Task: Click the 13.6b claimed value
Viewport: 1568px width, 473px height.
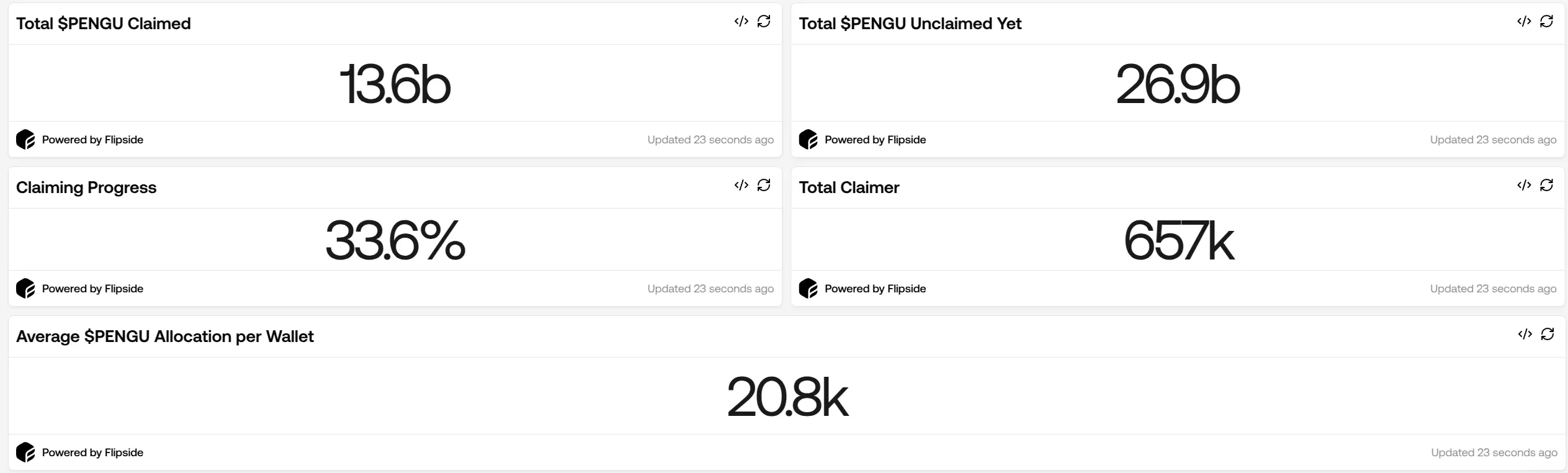Action: (x=395, y=84)
